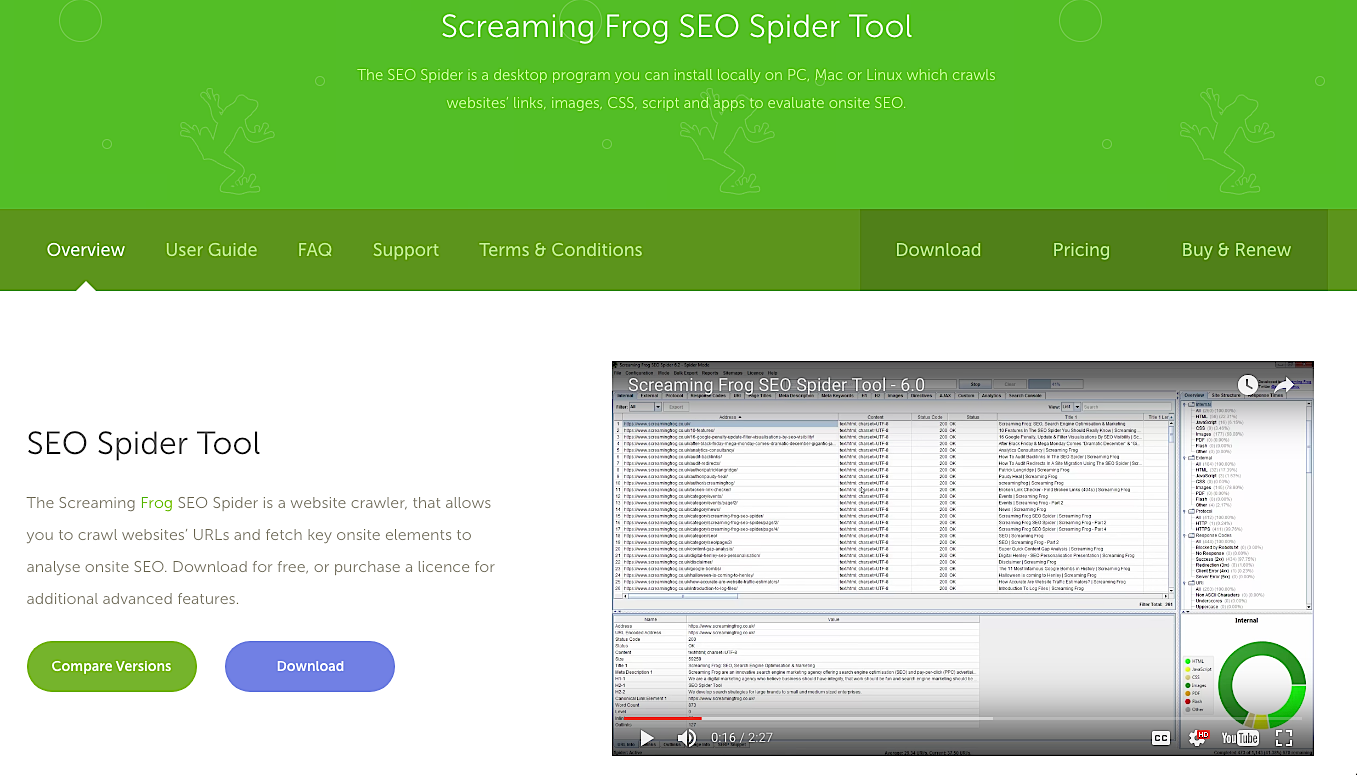1357x775 pixels.
Task: Open the video title 'Screaming Frog SEO Spider Tool - 6.0'
Action: [x=776, y=385]
